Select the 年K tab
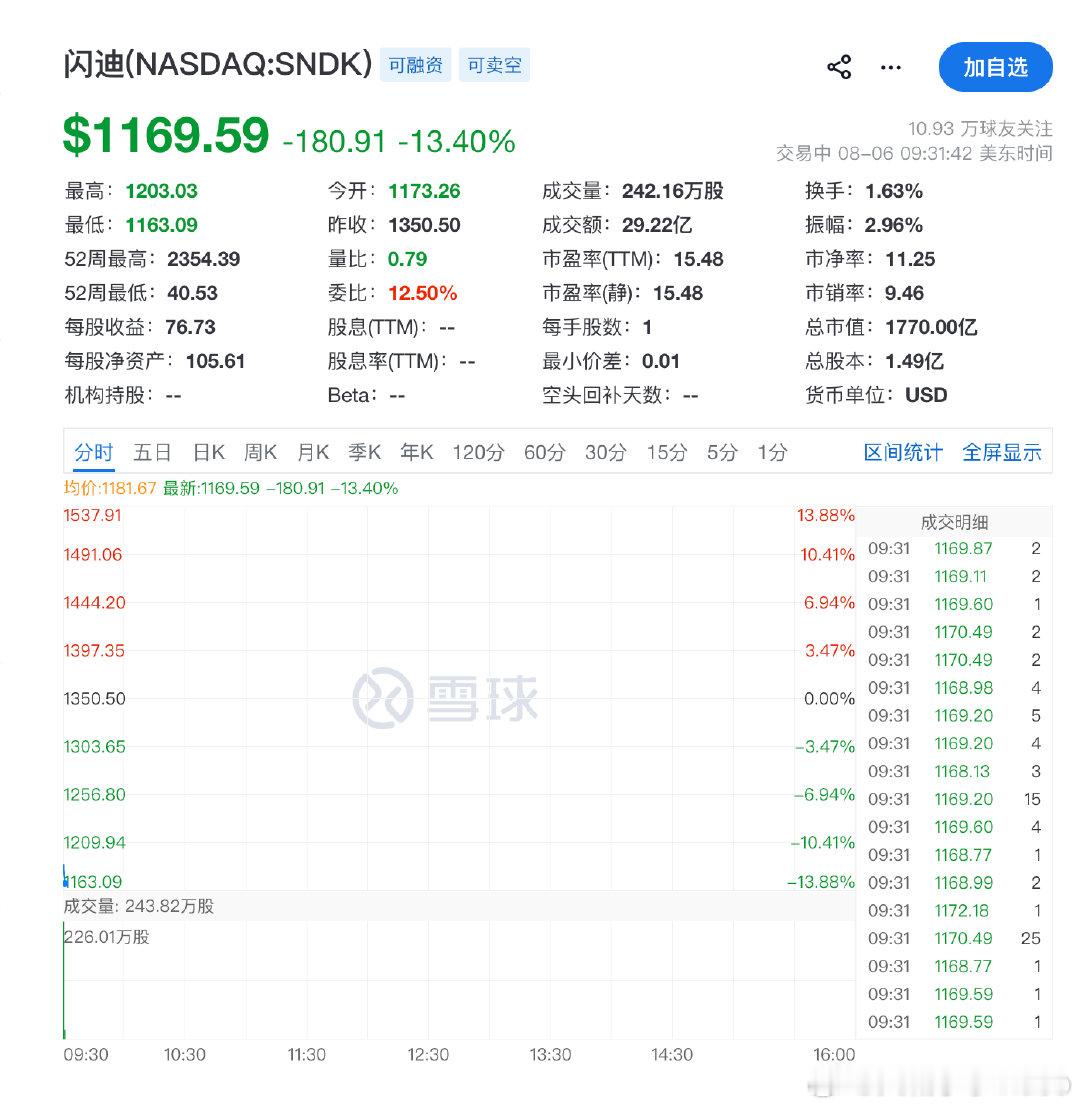This screenshot has height=1108, width=1080. coord(416,452)
